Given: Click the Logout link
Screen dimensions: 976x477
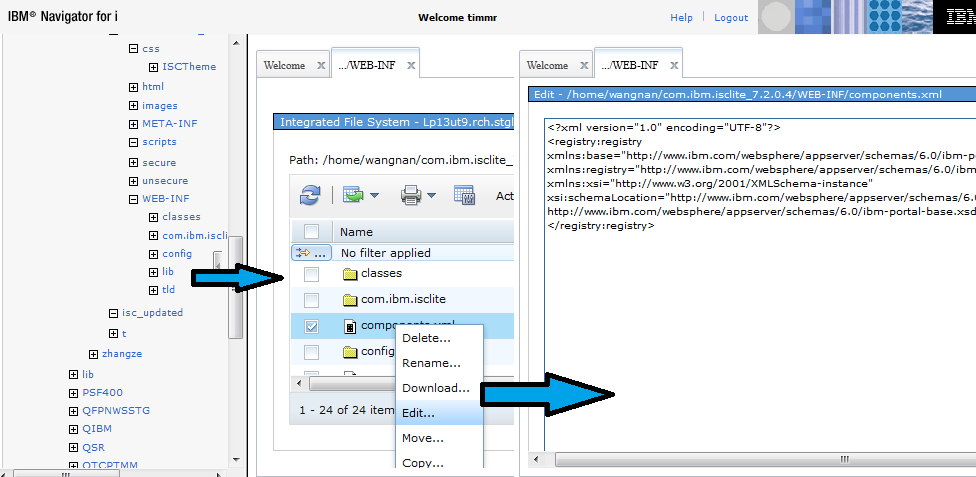Looking at the screenshot, I should 731,17.
